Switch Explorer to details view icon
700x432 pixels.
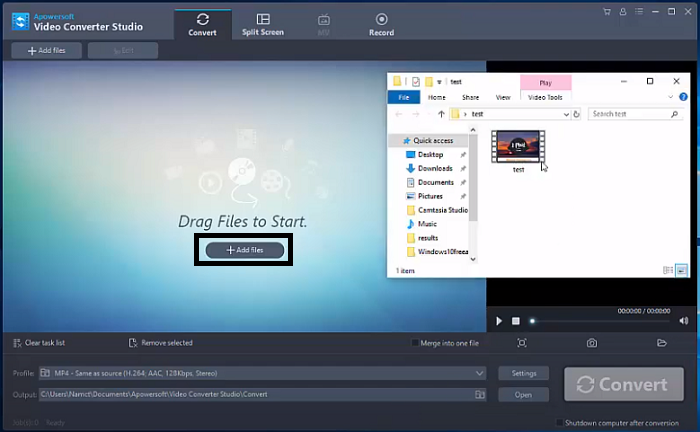point(668,270)
